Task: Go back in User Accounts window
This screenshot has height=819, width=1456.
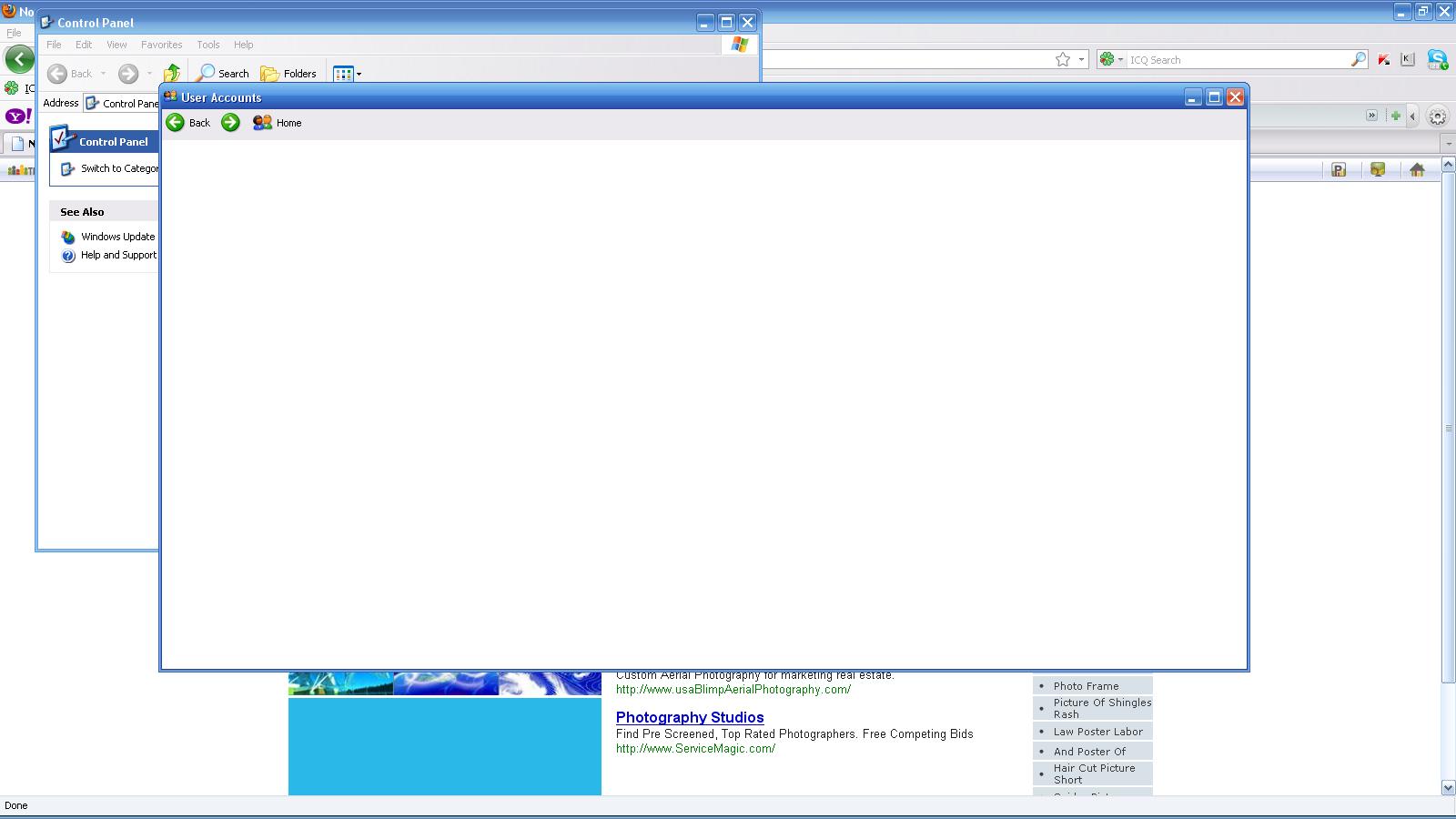Action: 188,123
